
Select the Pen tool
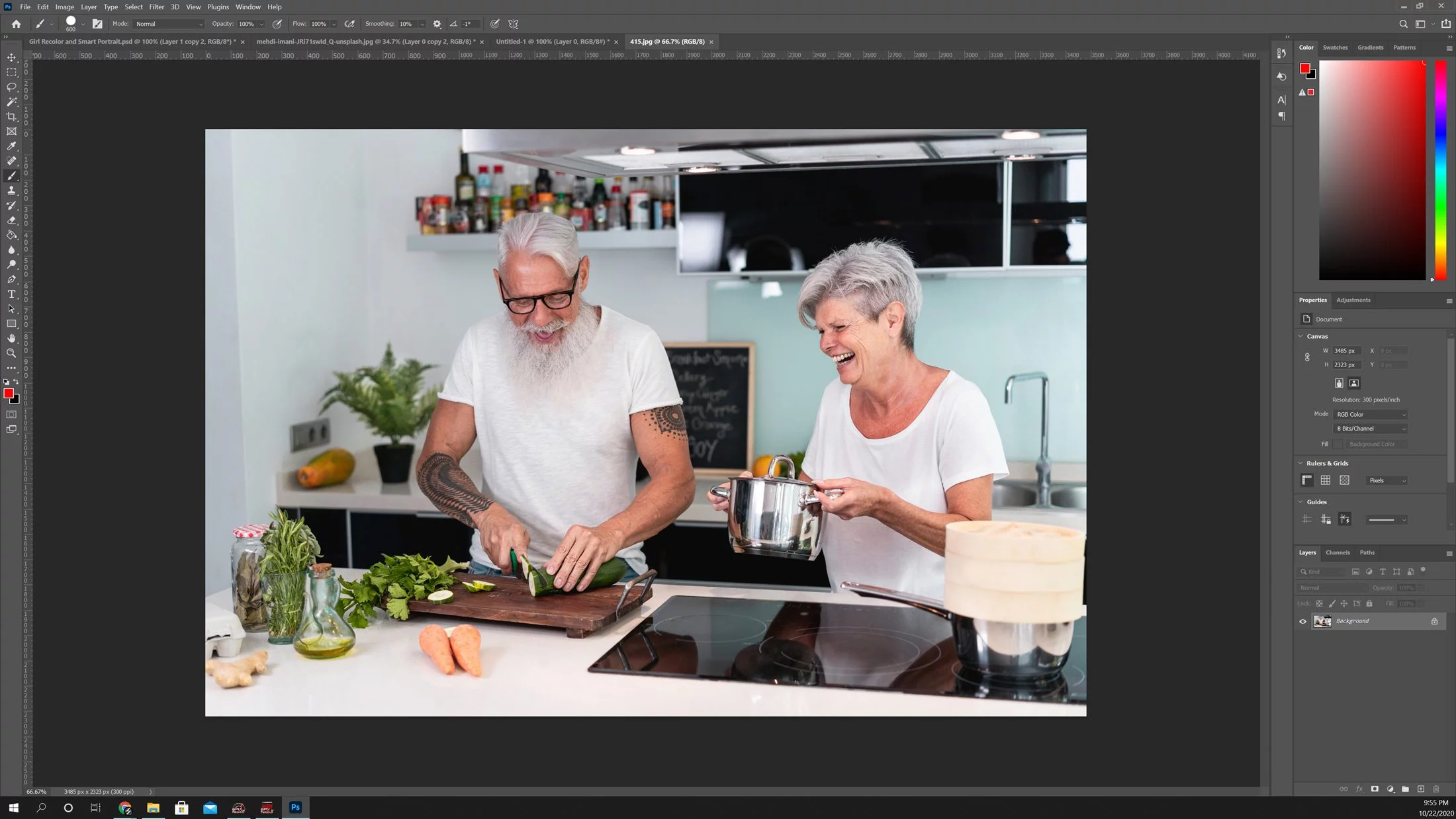pyautogui.click(x=11, y=279)
